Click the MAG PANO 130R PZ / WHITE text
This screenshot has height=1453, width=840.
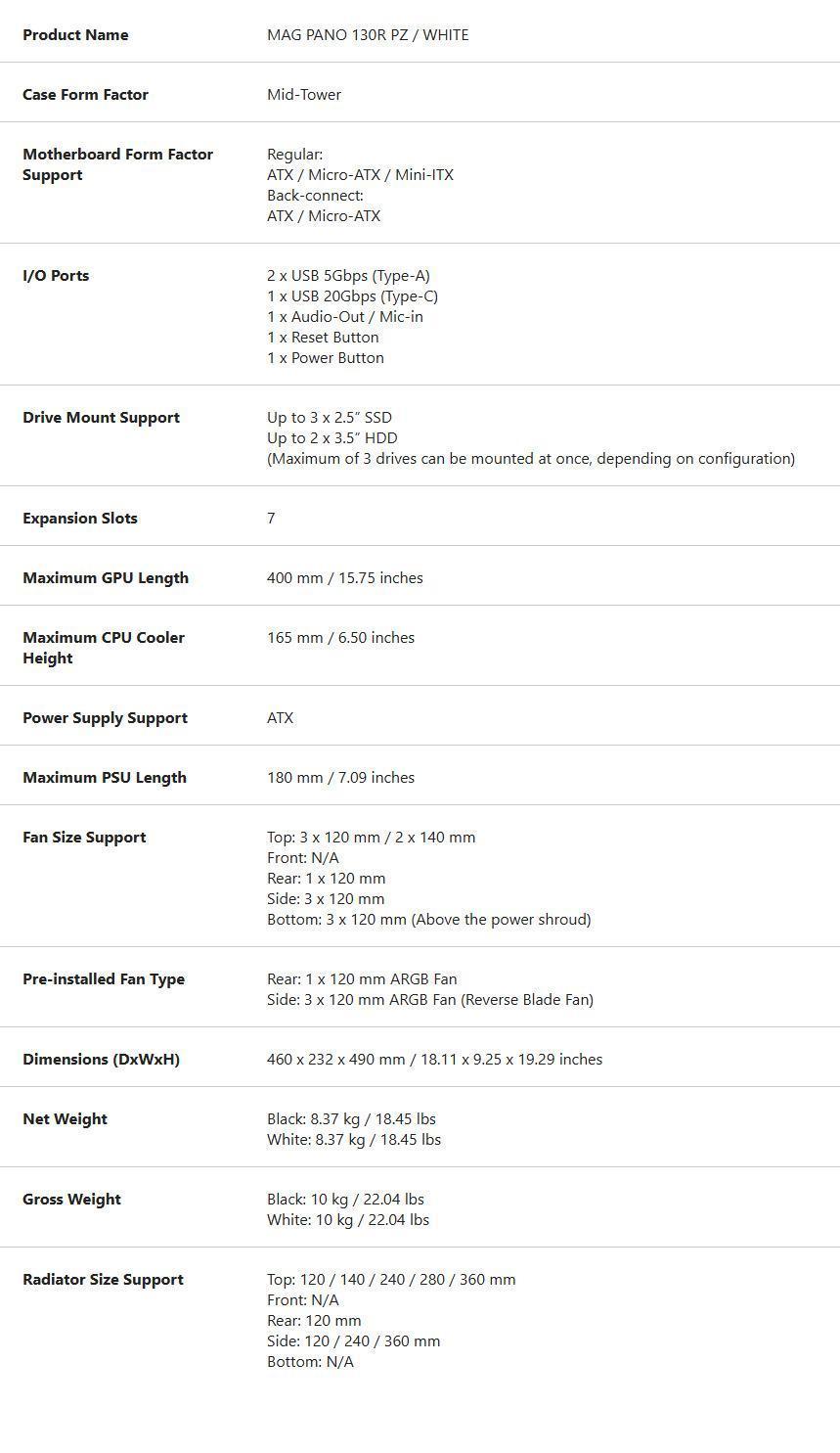pyautogui.click(x=367, y=35)
